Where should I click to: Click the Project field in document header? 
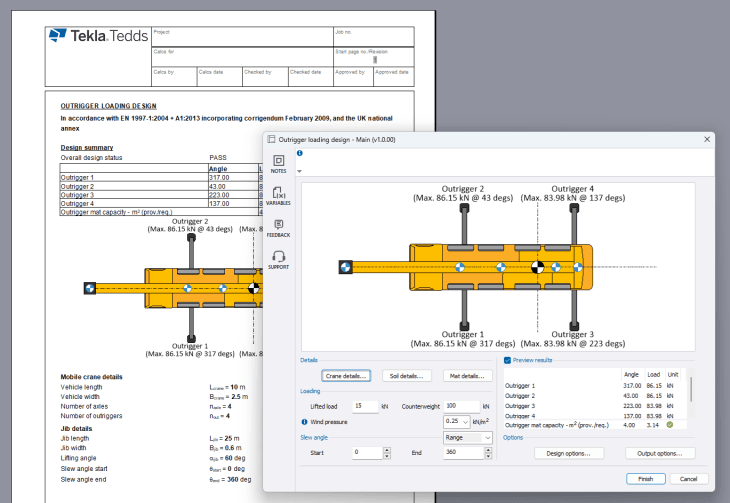[243, 37]
